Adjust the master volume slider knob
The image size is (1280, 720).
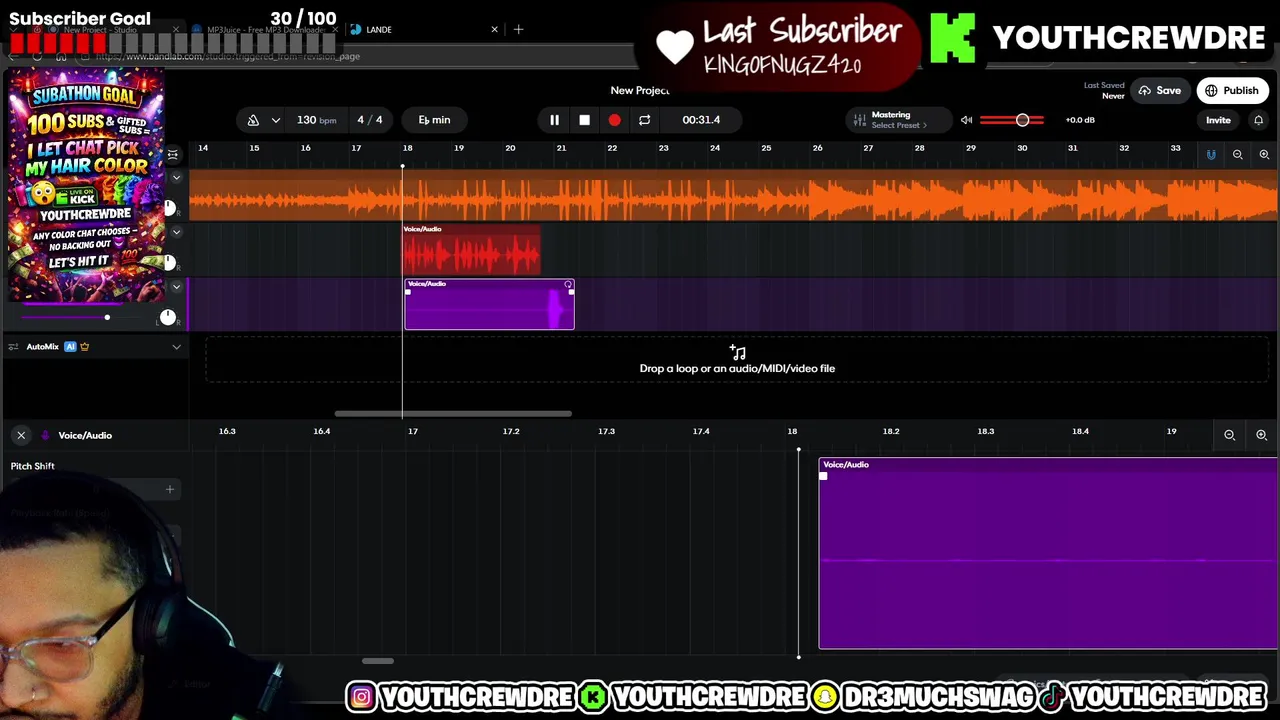1022,120
